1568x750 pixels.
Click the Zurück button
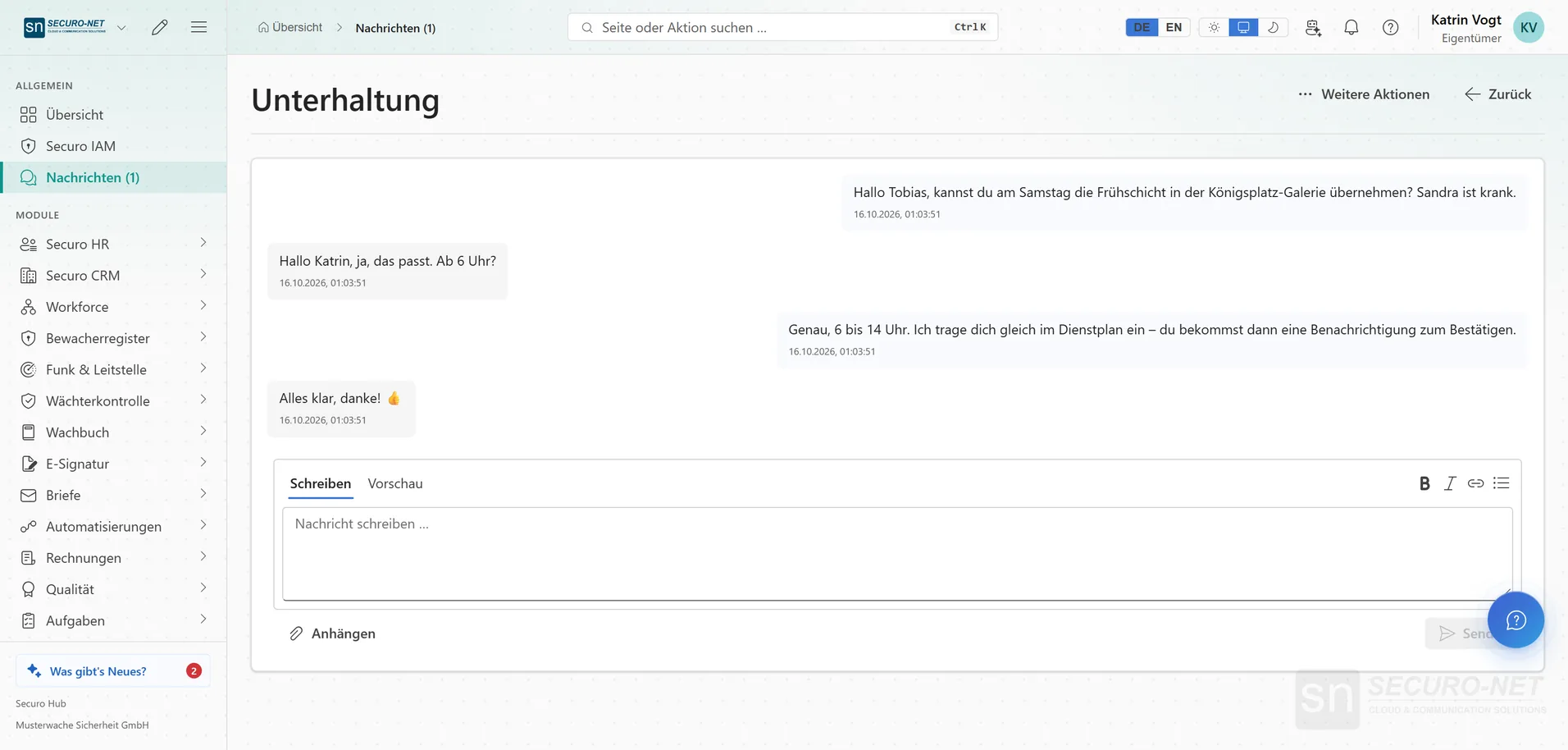click(1498, 94)
